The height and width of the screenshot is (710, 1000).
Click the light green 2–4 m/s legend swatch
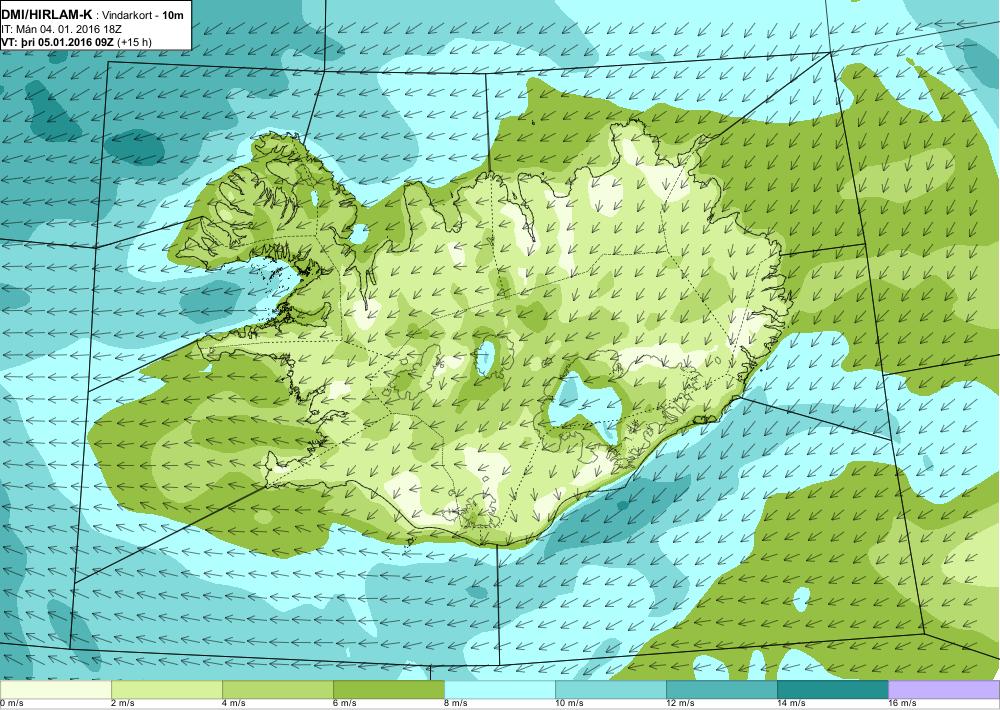(x=166, y=690)
